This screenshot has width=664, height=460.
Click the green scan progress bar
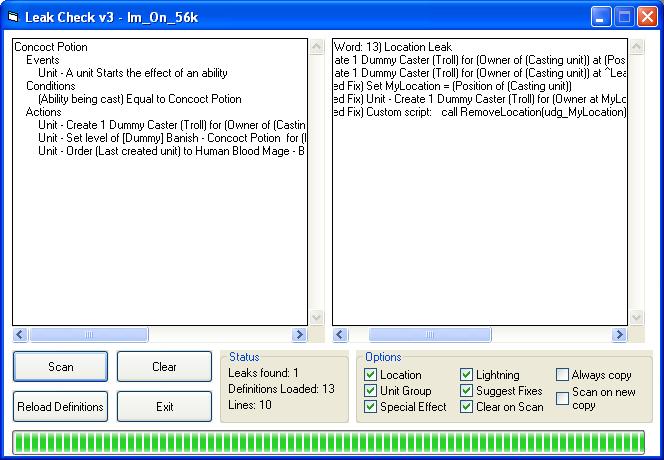point(329,442)
